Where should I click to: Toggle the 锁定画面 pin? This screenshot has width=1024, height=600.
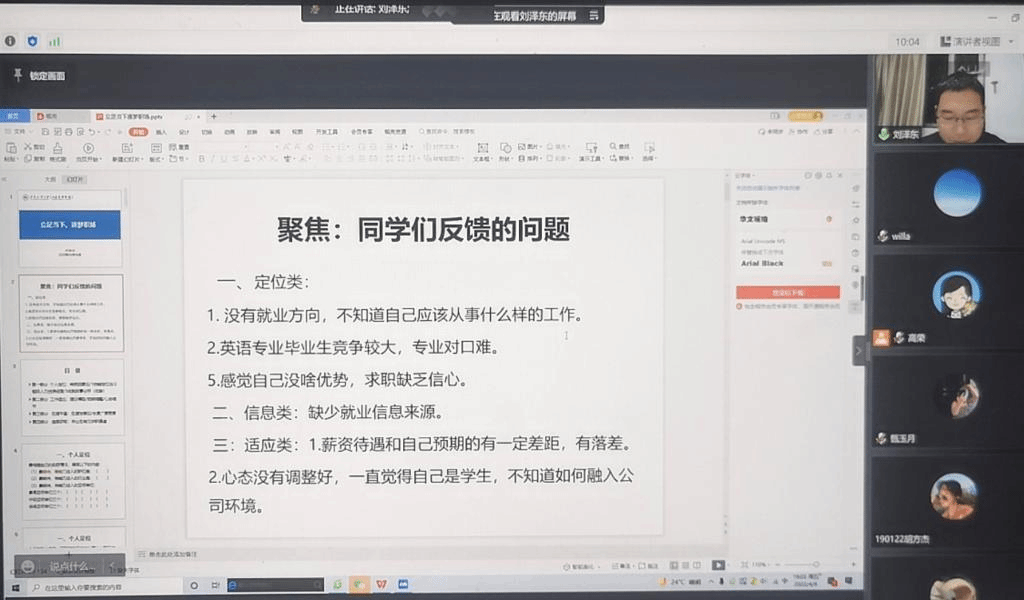pyautogui.click(x=17, y=75)
